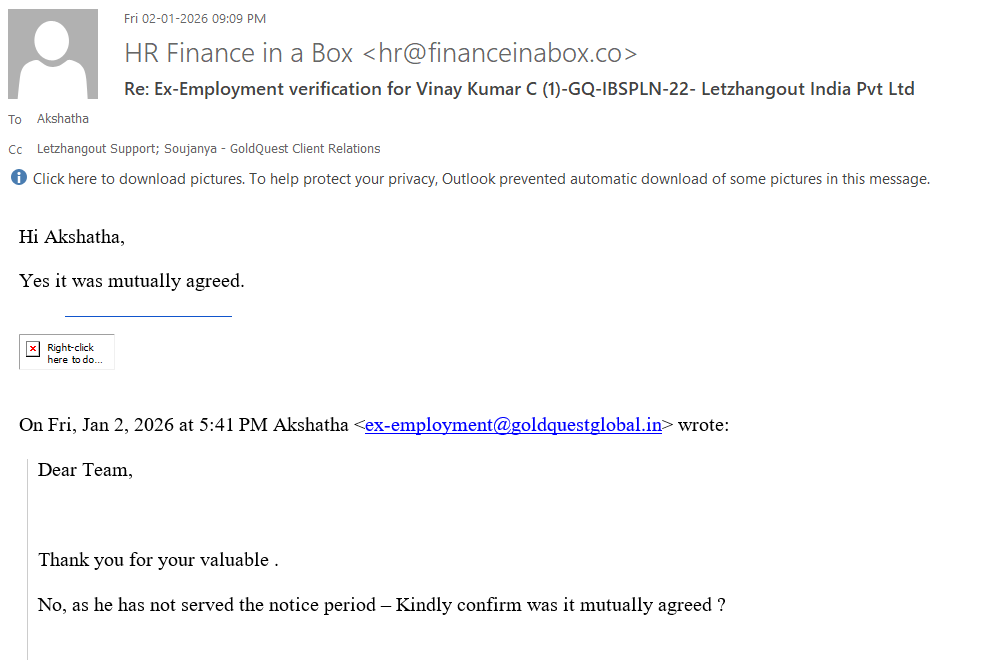Screen dimensions: 986x660
Task: Click the "Dear Team," line in quoted message
Action: (x=85, y=470)
